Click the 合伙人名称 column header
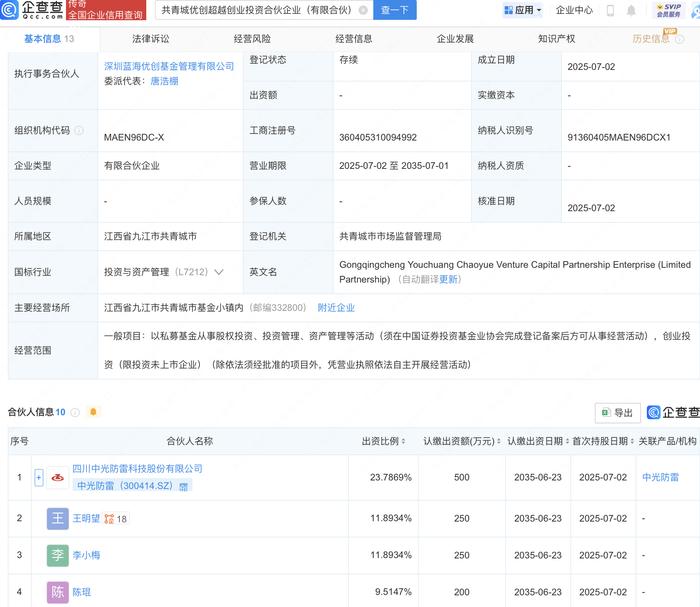The height and width of the screenshot is (607, 700). 189,441
